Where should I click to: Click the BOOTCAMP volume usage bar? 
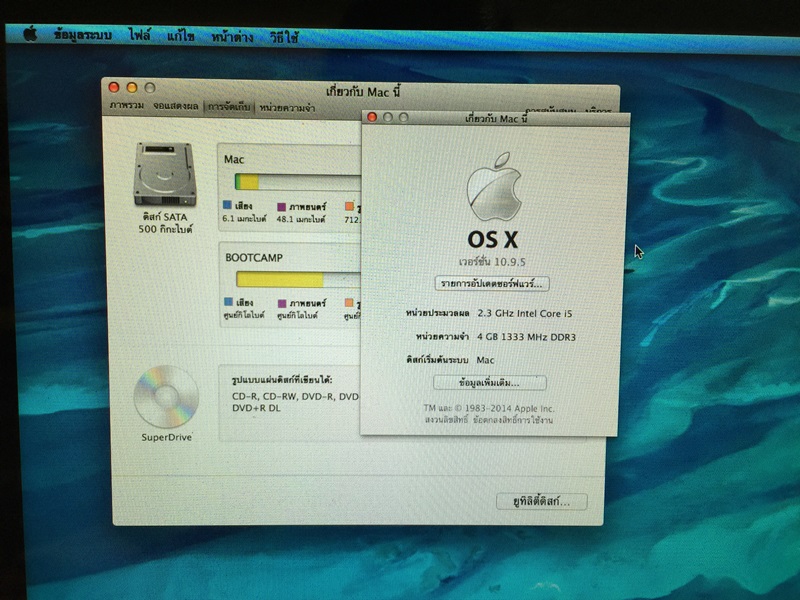(298, 280)
